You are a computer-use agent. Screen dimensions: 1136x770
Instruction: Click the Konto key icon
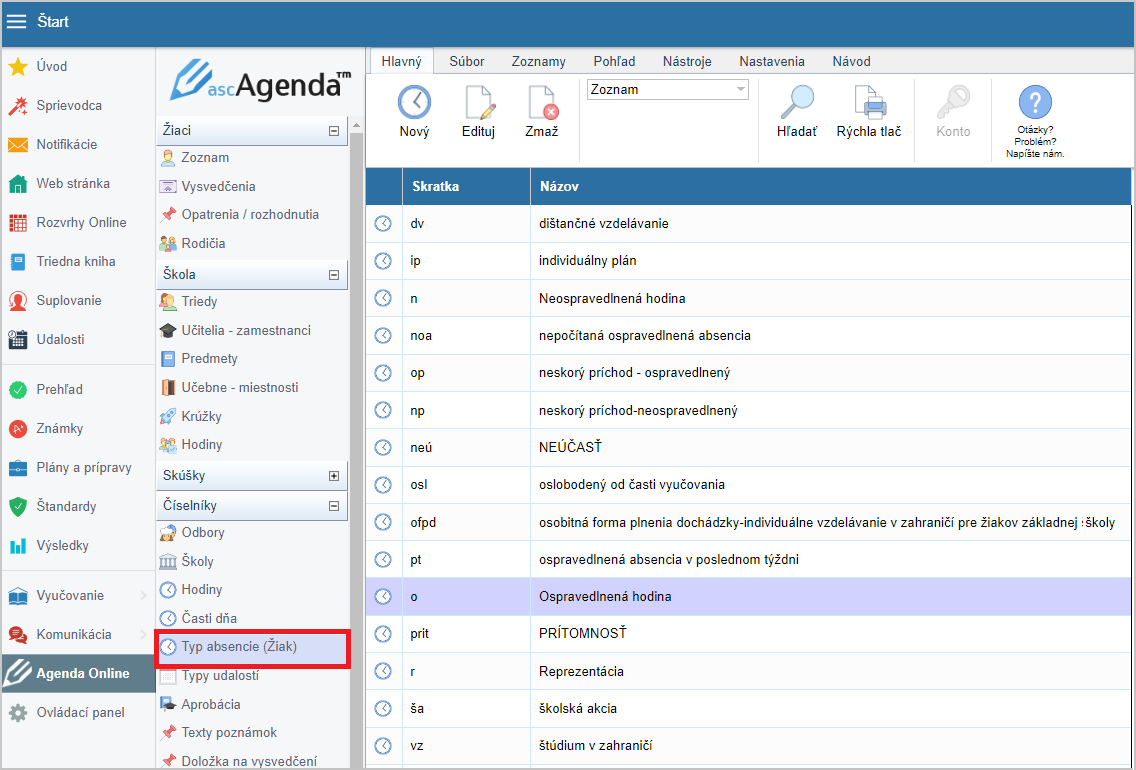[953, 102]
